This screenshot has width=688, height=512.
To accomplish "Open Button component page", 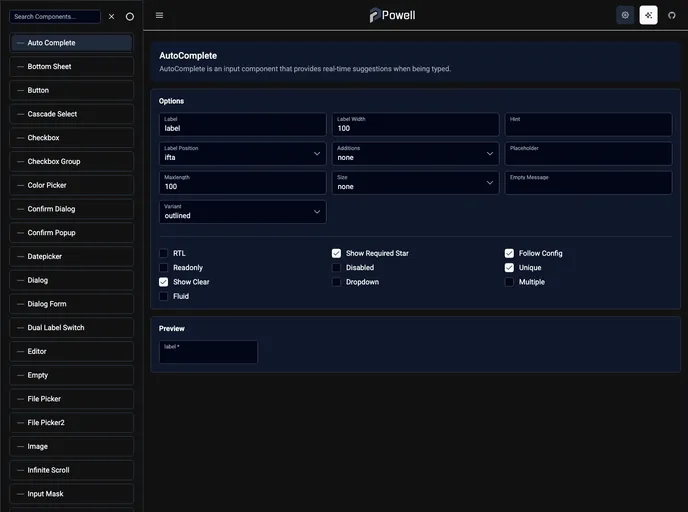I will coord(72,90).
